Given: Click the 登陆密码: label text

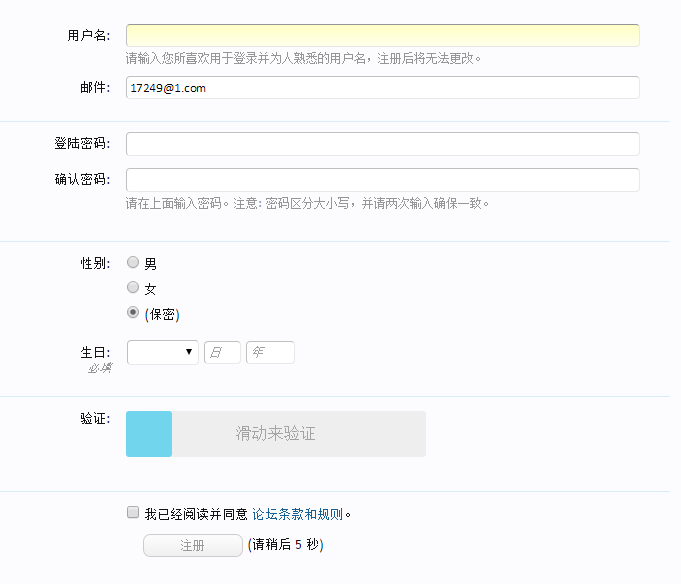Looking at the screenshot, I should point(82,144).
